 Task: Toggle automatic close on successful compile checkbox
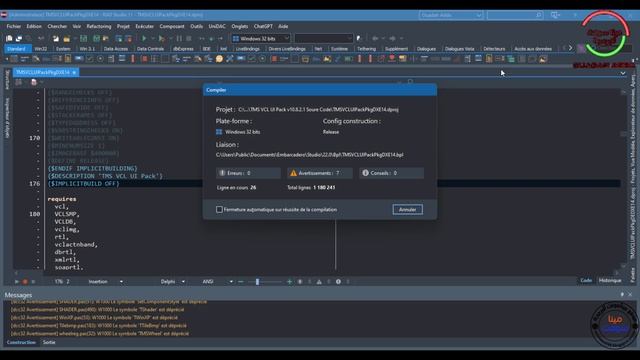(219, 209)
